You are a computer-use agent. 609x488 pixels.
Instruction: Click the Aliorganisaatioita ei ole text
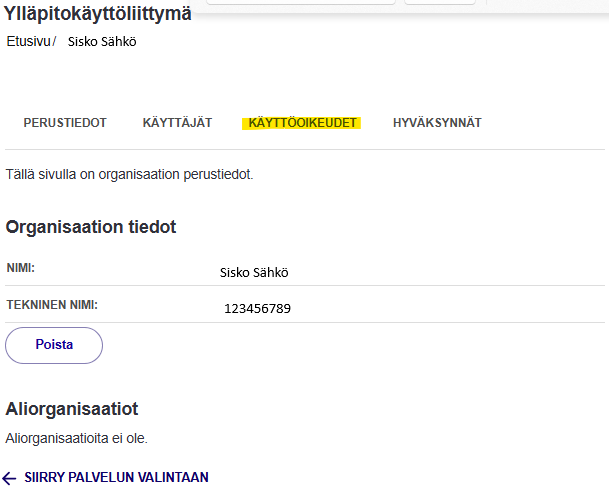[x=76, y=438]
